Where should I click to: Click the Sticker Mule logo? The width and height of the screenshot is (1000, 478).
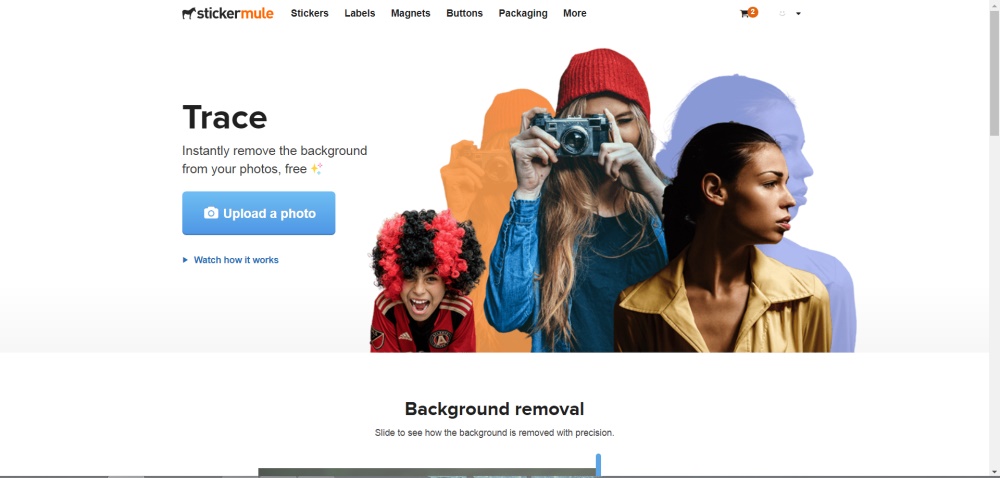click(x=228, y=13)
